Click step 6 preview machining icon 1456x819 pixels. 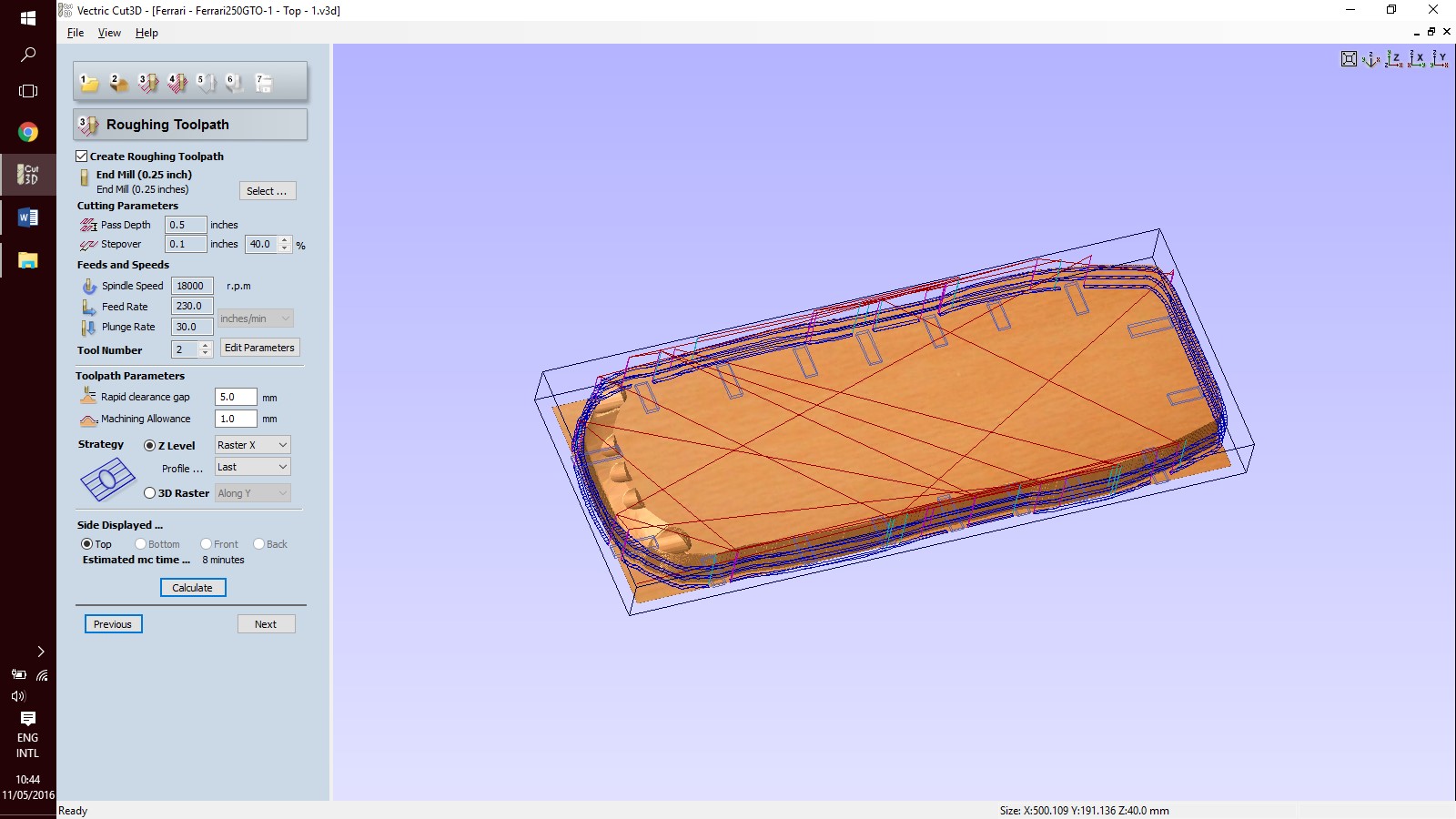(235, 83)
